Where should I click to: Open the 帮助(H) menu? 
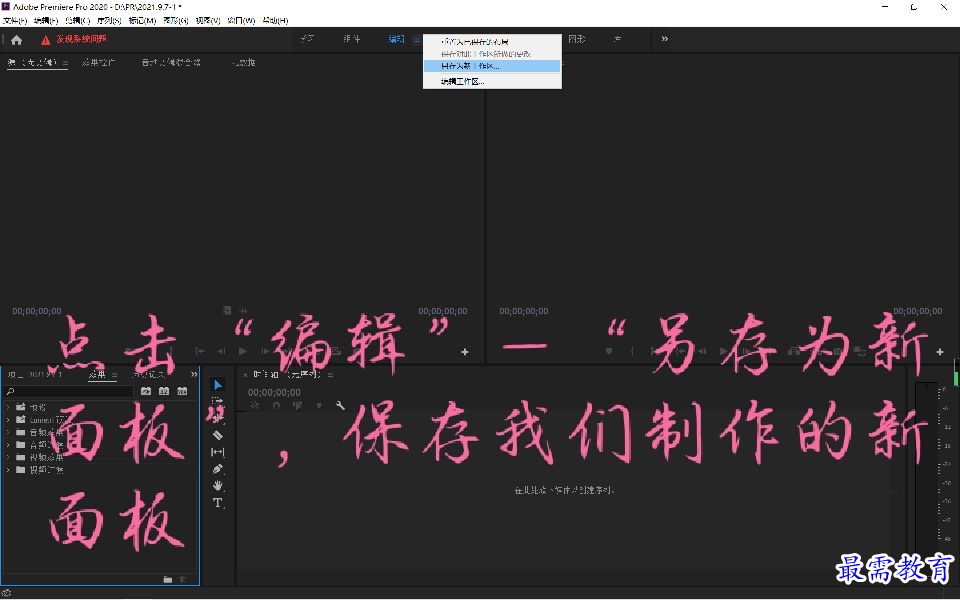coord(276,21)
